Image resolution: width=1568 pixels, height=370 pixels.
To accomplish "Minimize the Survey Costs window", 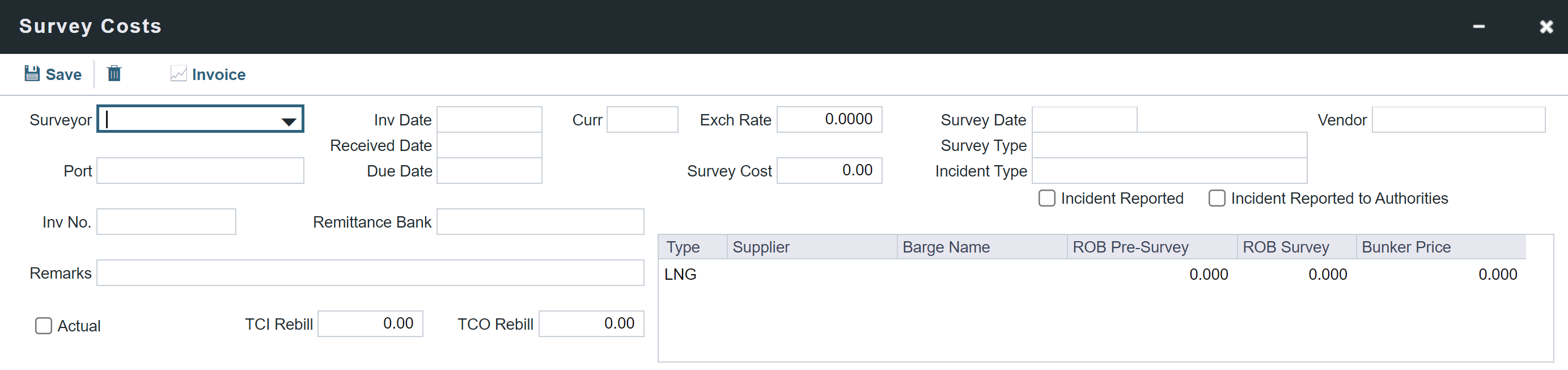I will [x=1478, y=27].
